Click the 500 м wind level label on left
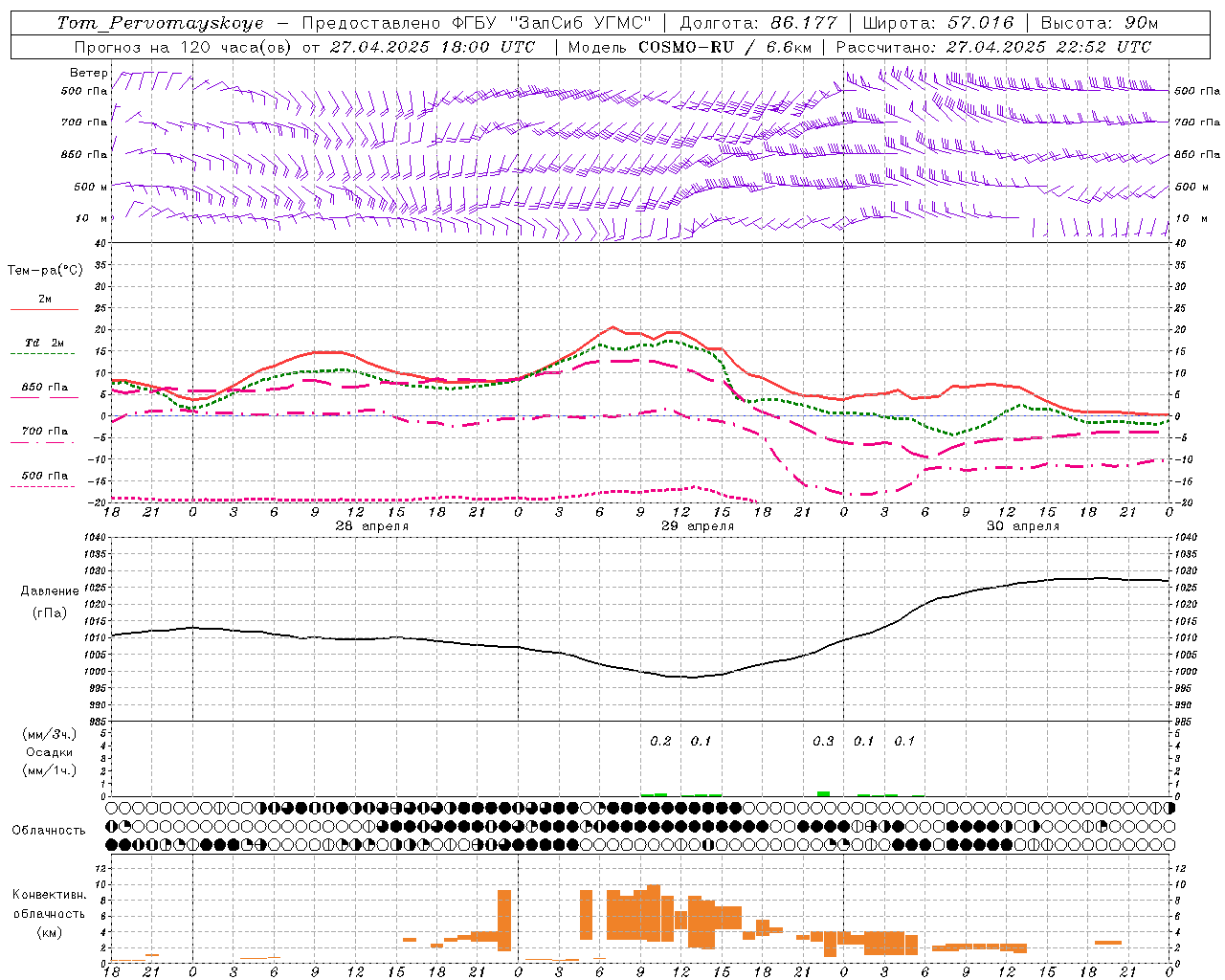 click(91, 187)
